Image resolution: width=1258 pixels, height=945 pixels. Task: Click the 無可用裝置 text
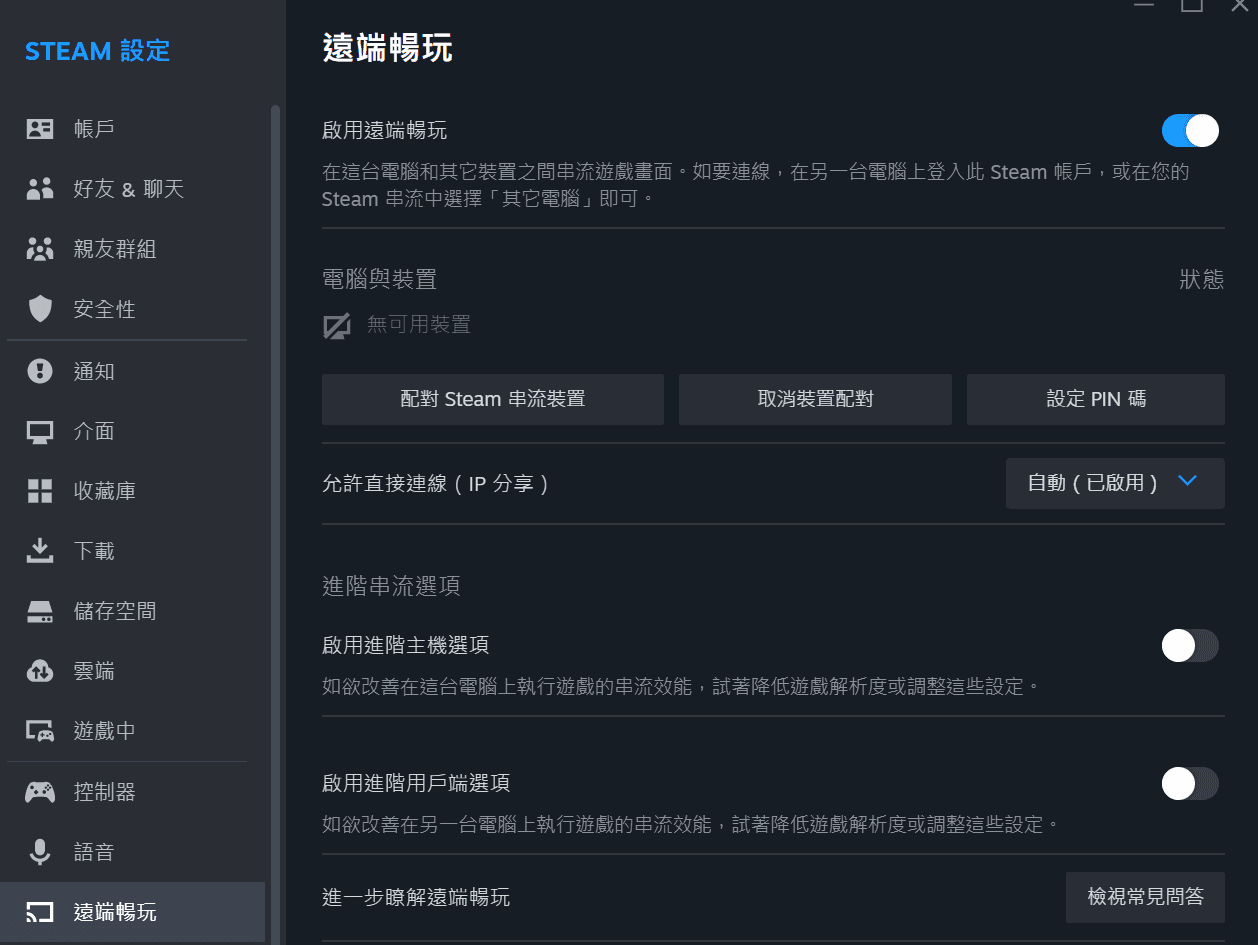click(x=419, y=324)
